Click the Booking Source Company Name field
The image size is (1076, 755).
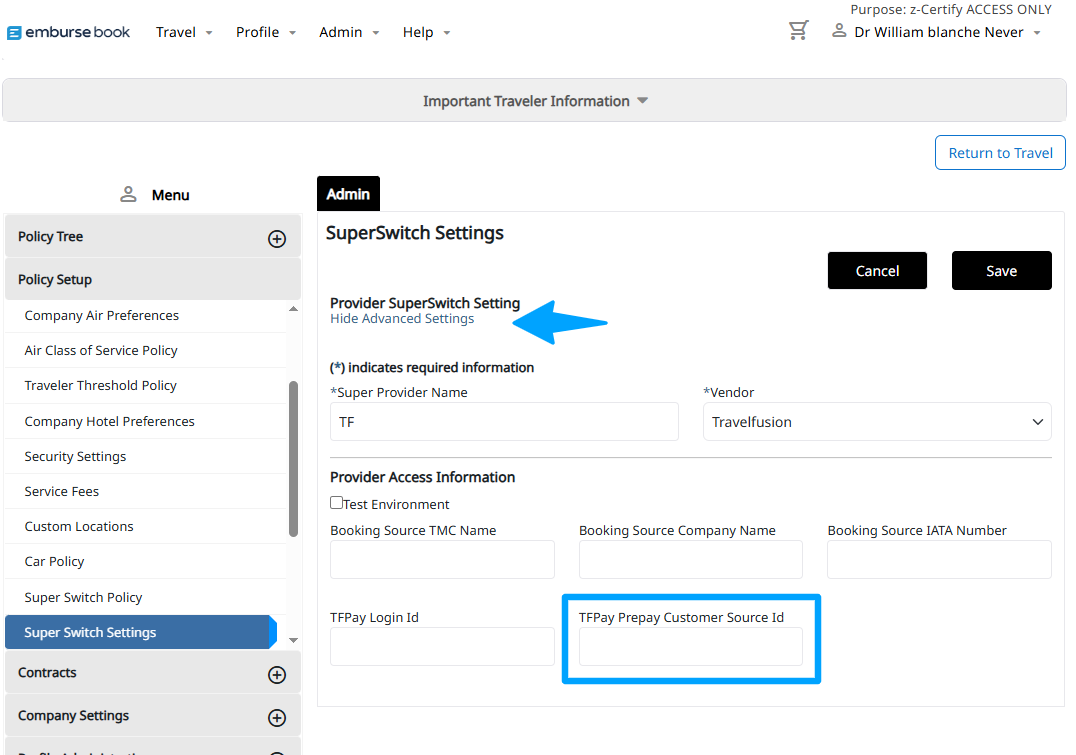point(690,559)
